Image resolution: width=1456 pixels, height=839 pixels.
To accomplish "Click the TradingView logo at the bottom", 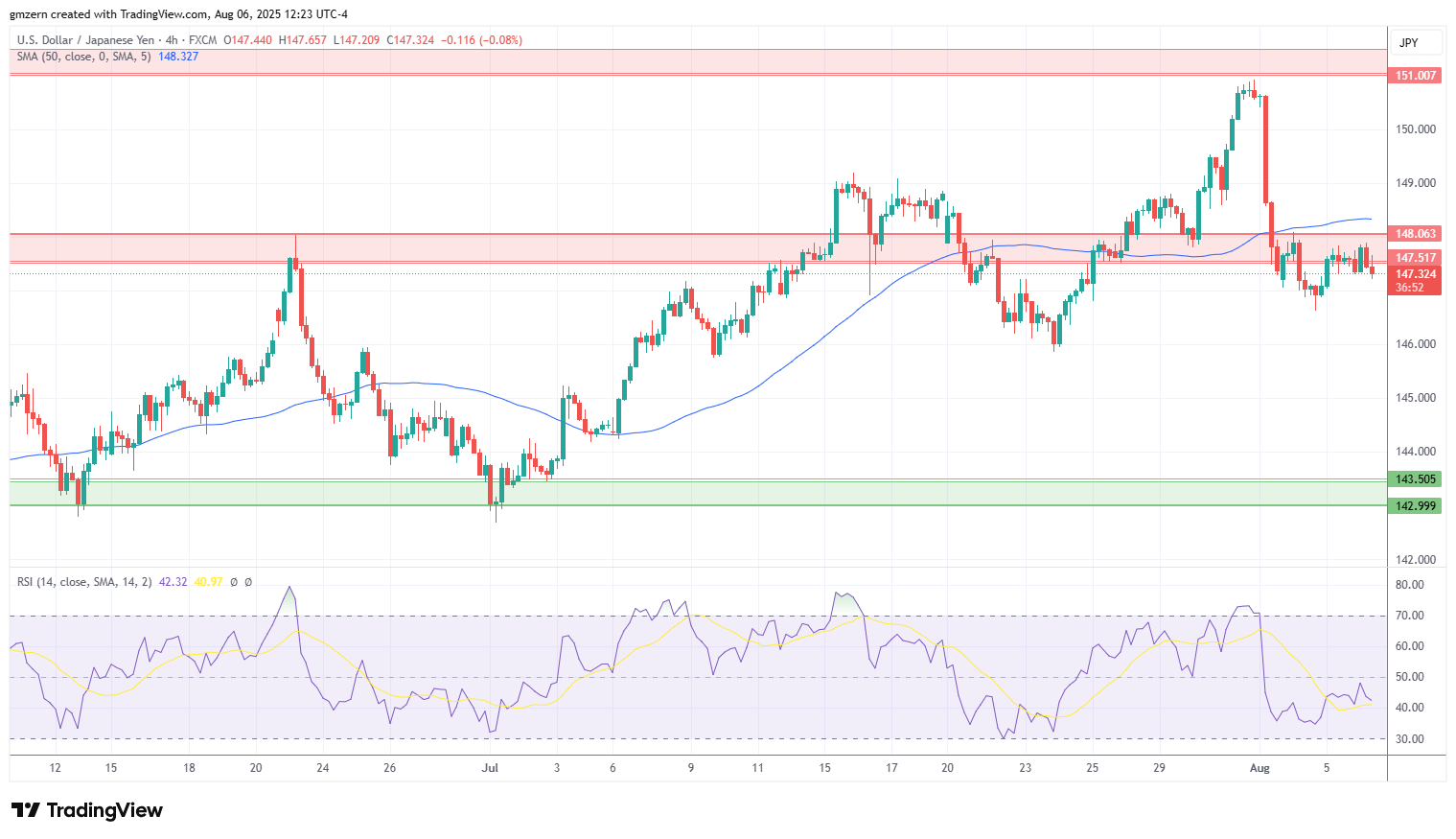I will [87, 810].
